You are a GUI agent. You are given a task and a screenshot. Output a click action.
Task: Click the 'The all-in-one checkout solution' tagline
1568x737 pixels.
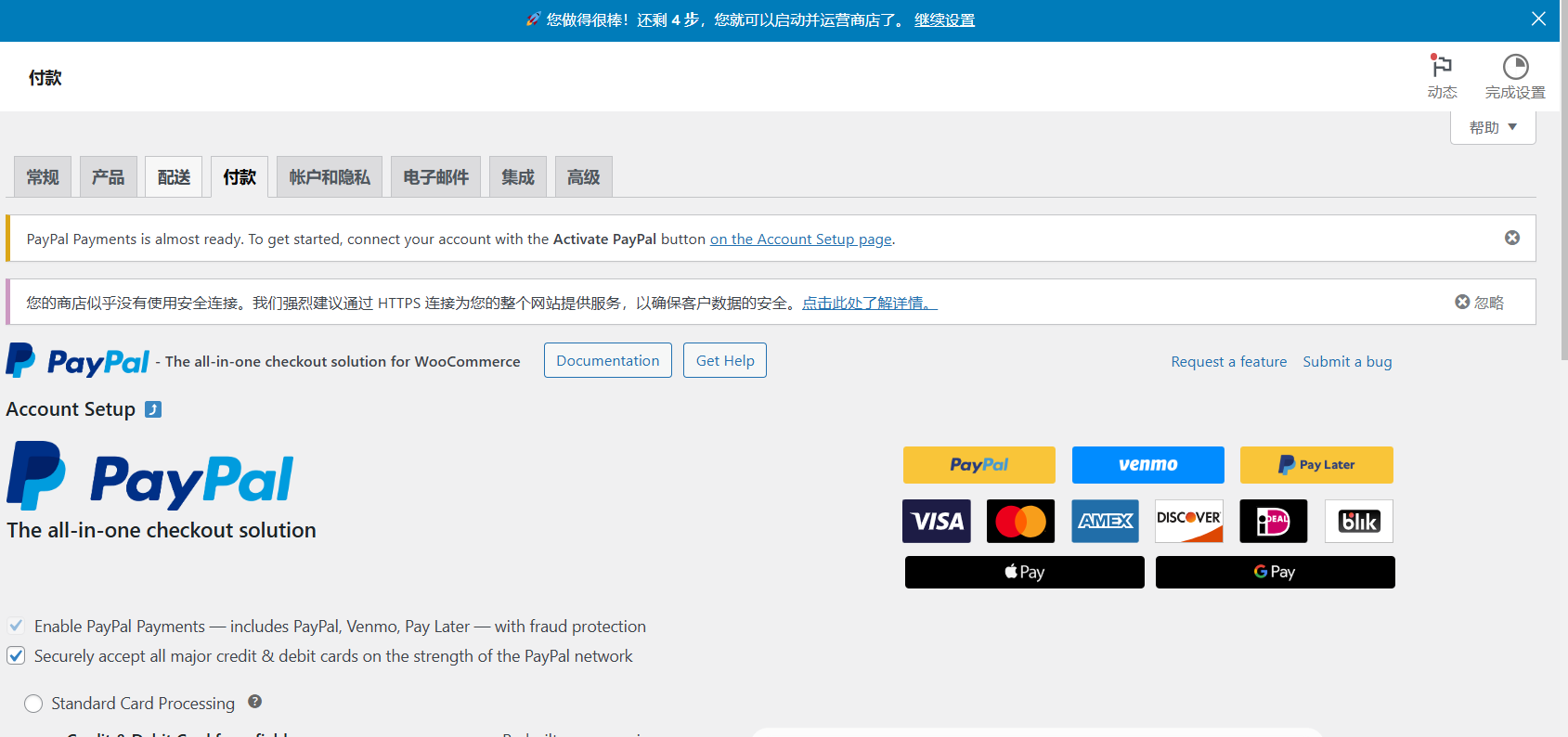162,530
